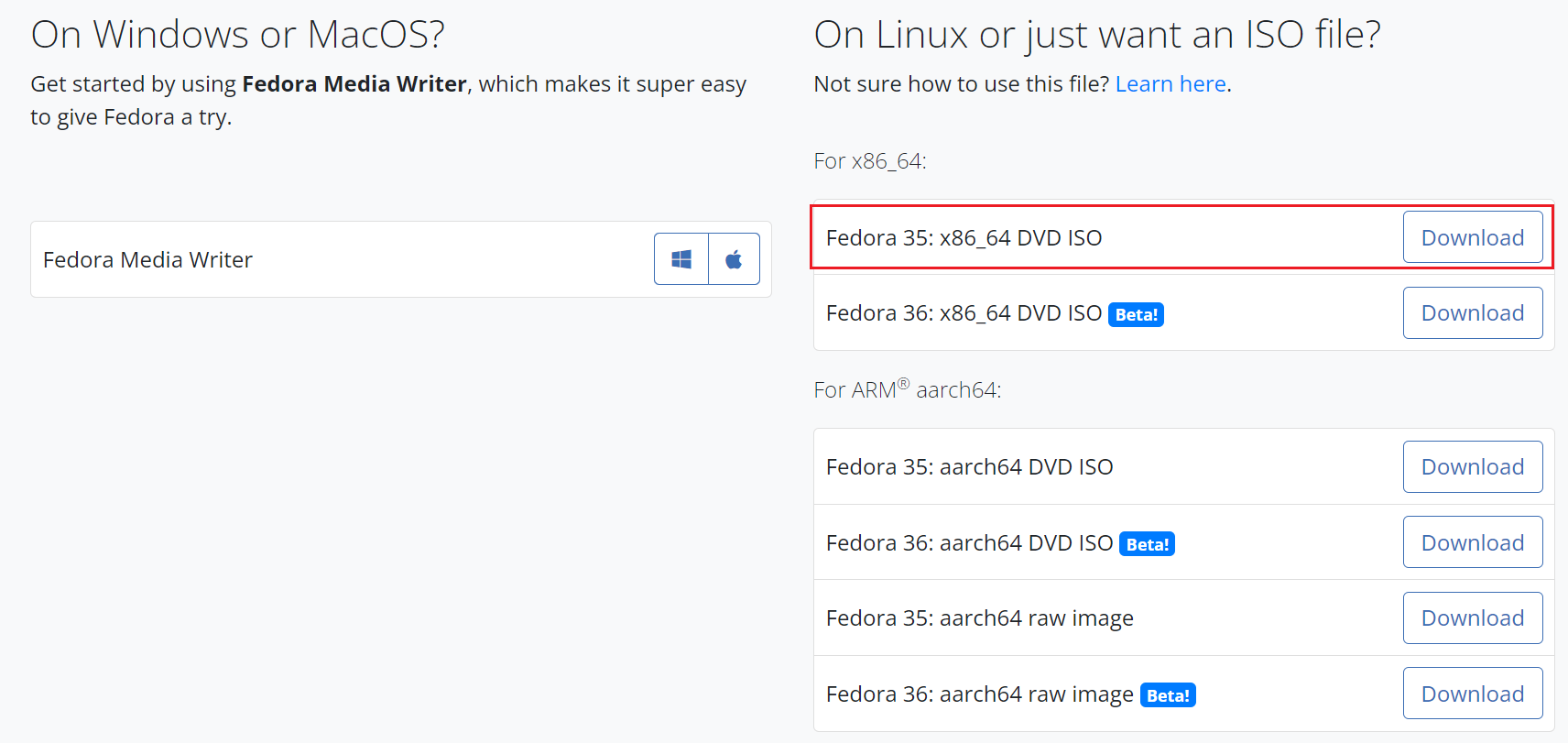1568x743 pixels.
Task: Click 'Fedora 35: x86_64 DVD ISO' text
Action: [964, 238]
